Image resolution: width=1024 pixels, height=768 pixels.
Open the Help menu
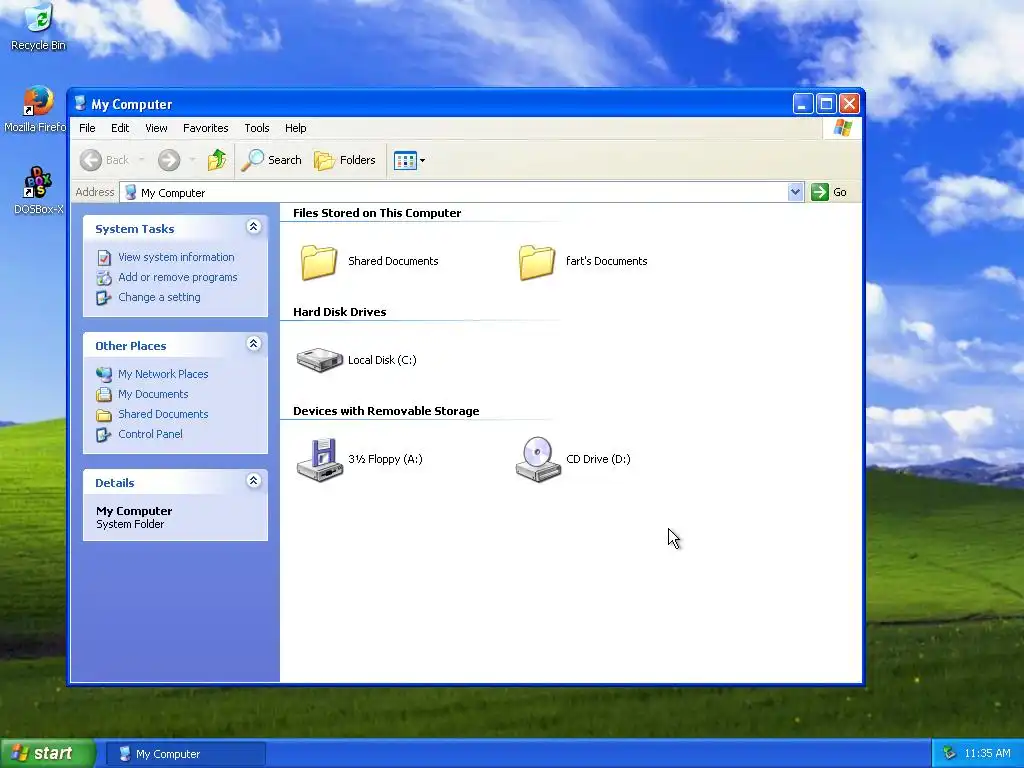click(x=296, y=128)
